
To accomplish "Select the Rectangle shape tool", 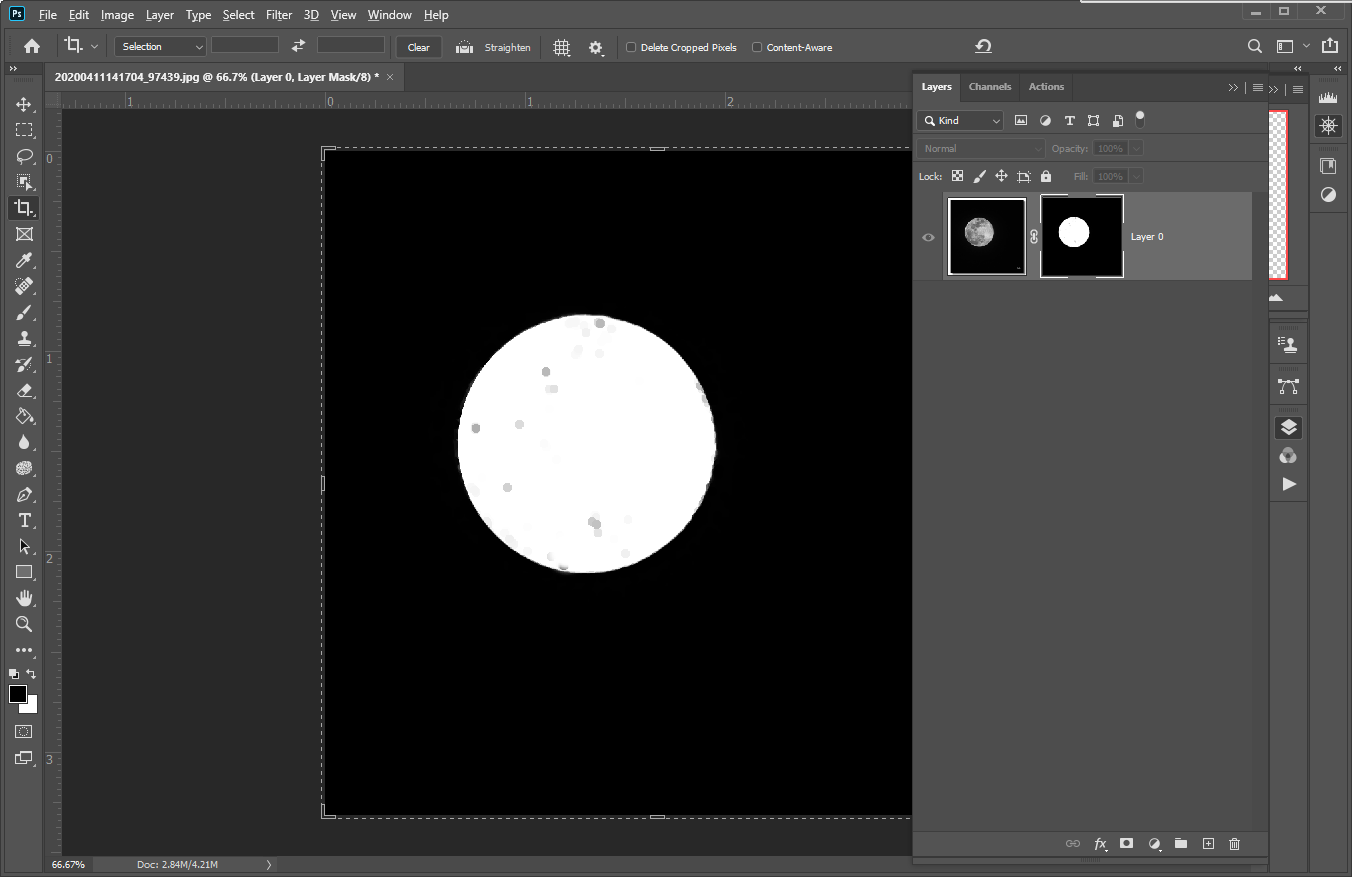I will 24,572.
